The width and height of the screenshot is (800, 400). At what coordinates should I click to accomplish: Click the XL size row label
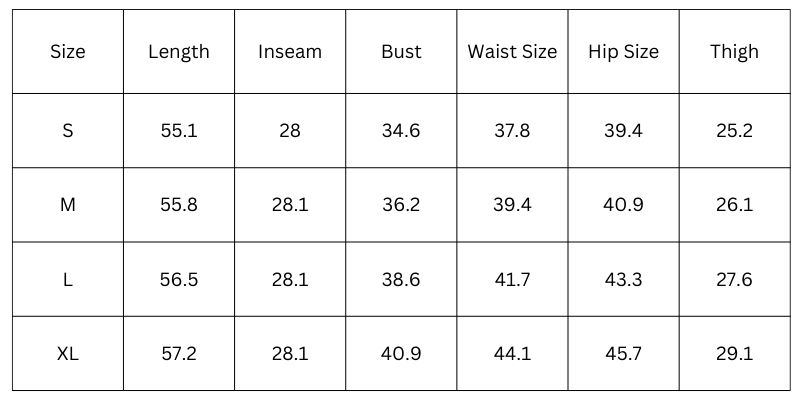[x=68, y=354]
